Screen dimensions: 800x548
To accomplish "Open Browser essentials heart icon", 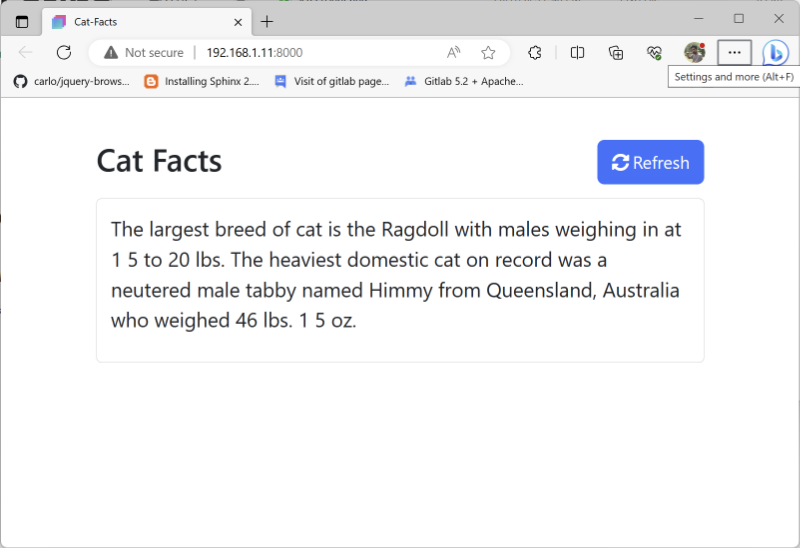I will click(x=654, y=53).
